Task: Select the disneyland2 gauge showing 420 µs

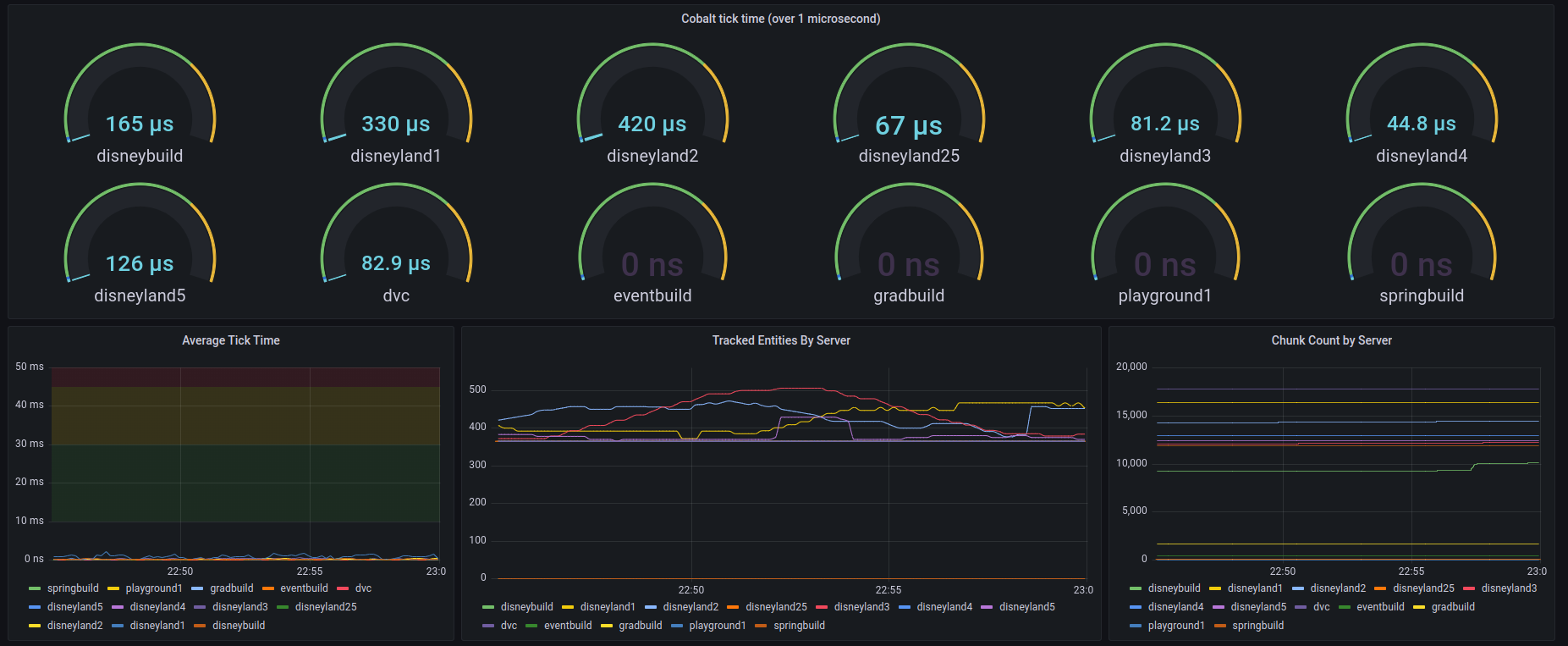Action: pos(652,124)
